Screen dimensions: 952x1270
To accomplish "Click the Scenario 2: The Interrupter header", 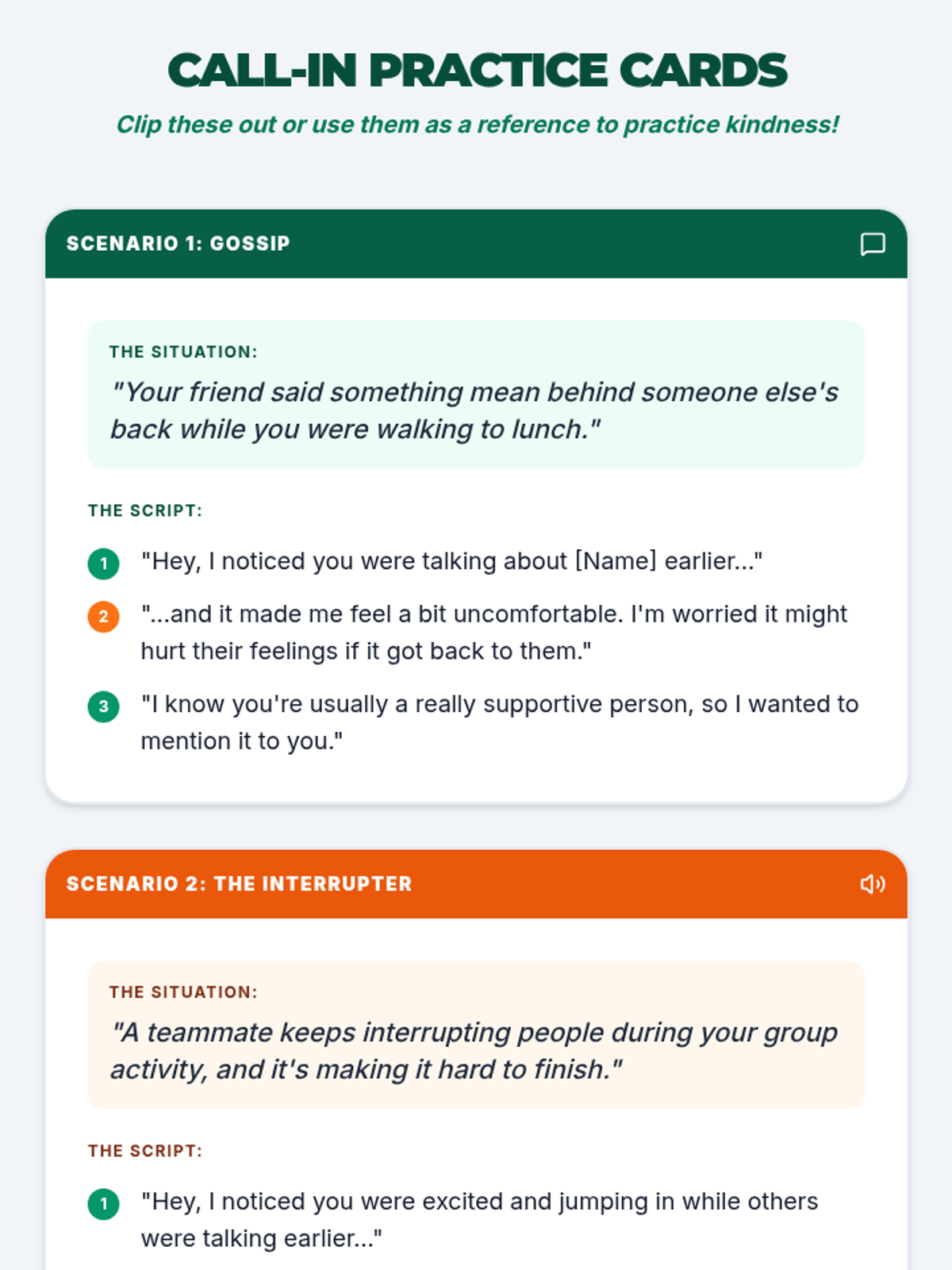I will [476, 883].
